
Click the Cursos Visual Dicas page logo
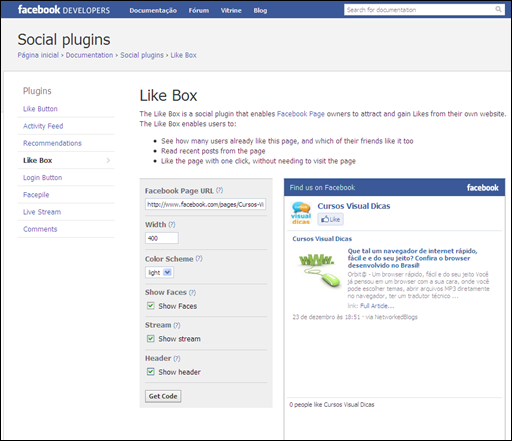pos(301,213)
